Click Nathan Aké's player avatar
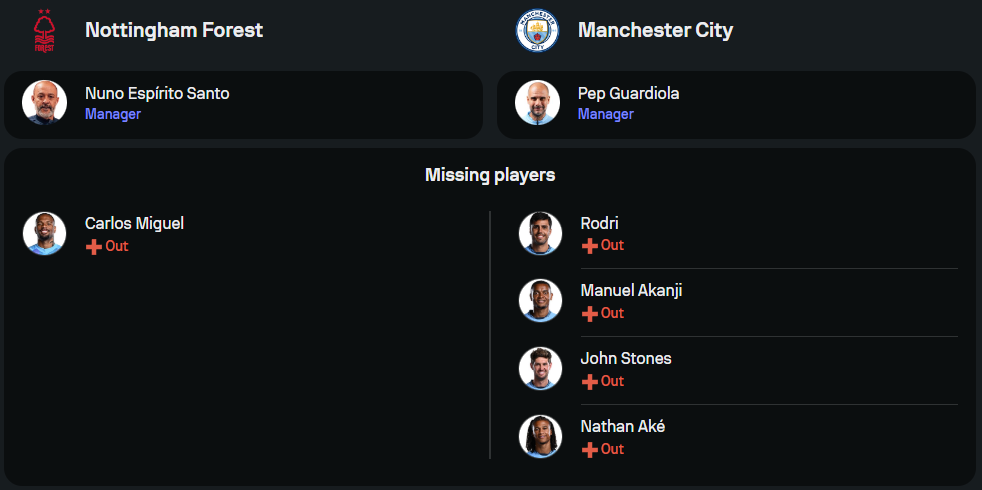This screenshot has width=982, height=490. tap(540, 437)
